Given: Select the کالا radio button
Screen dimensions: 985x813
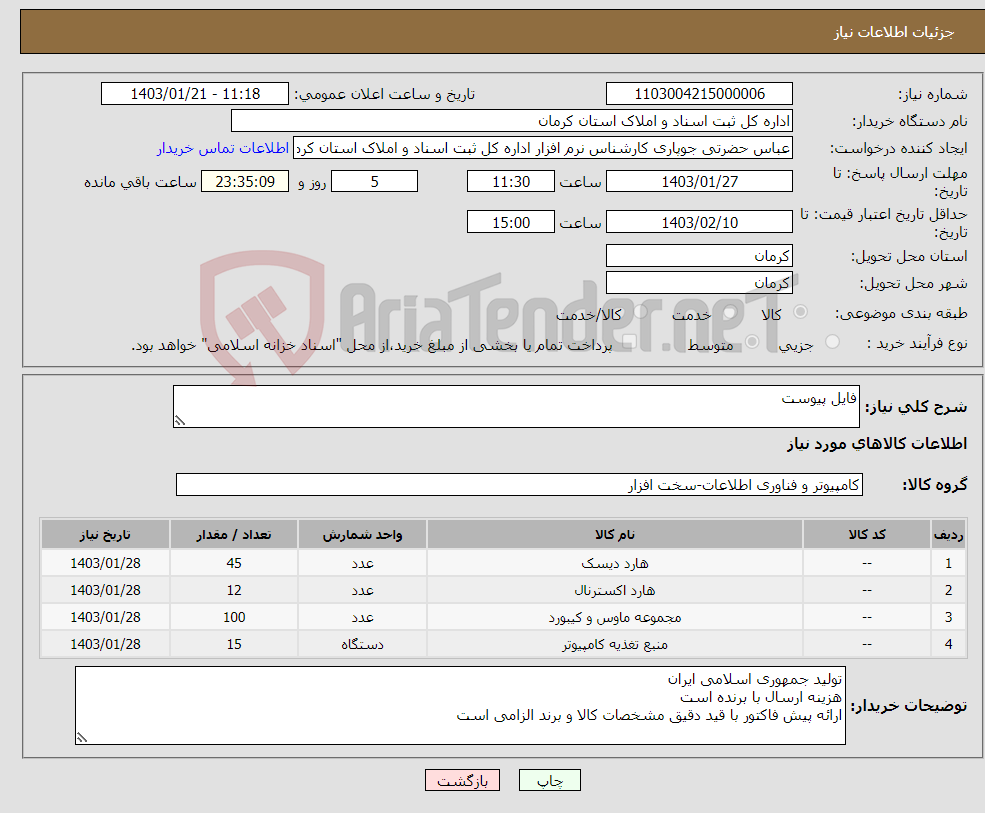Looking at the screenshot, I should (x=800, y=312).
